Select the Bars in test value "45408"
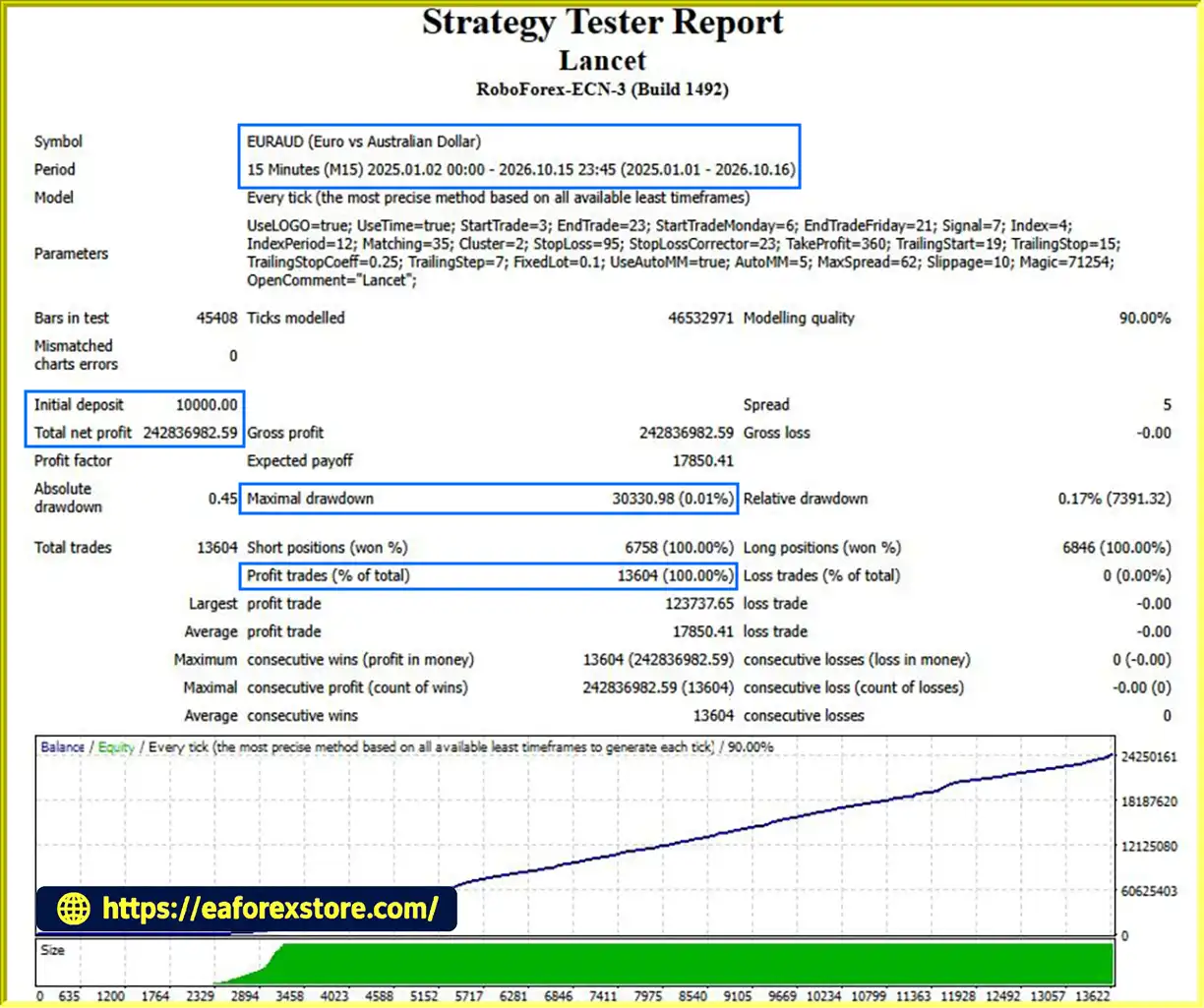1204x1008 pixels. 216,318
